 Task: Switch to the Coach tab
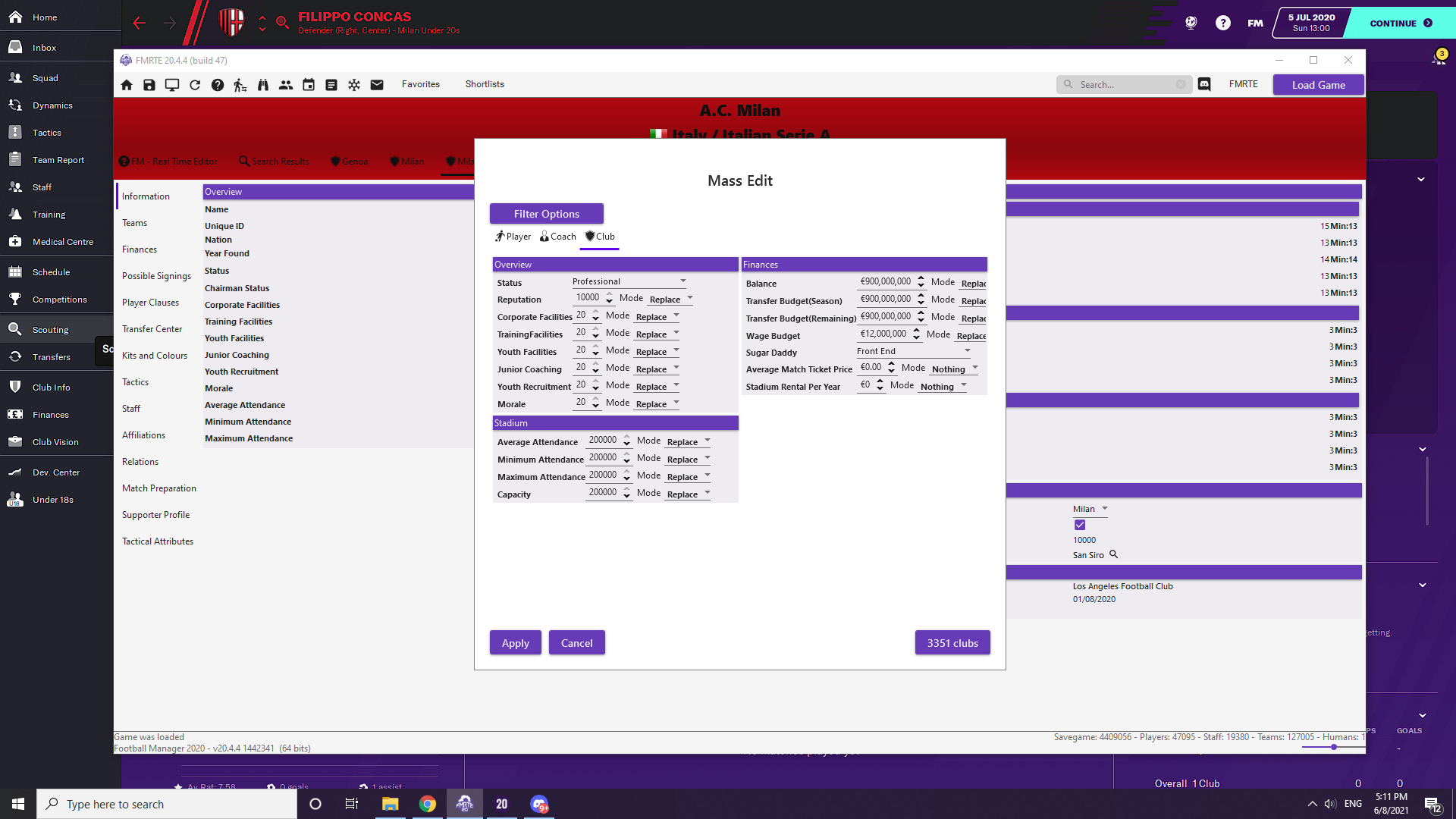(558, 237)
